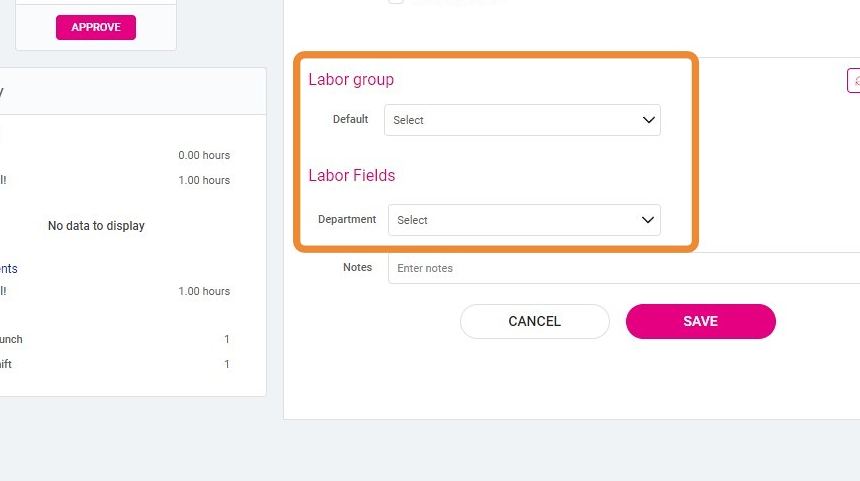Focus the Enter notes text field

coord(624,268)
